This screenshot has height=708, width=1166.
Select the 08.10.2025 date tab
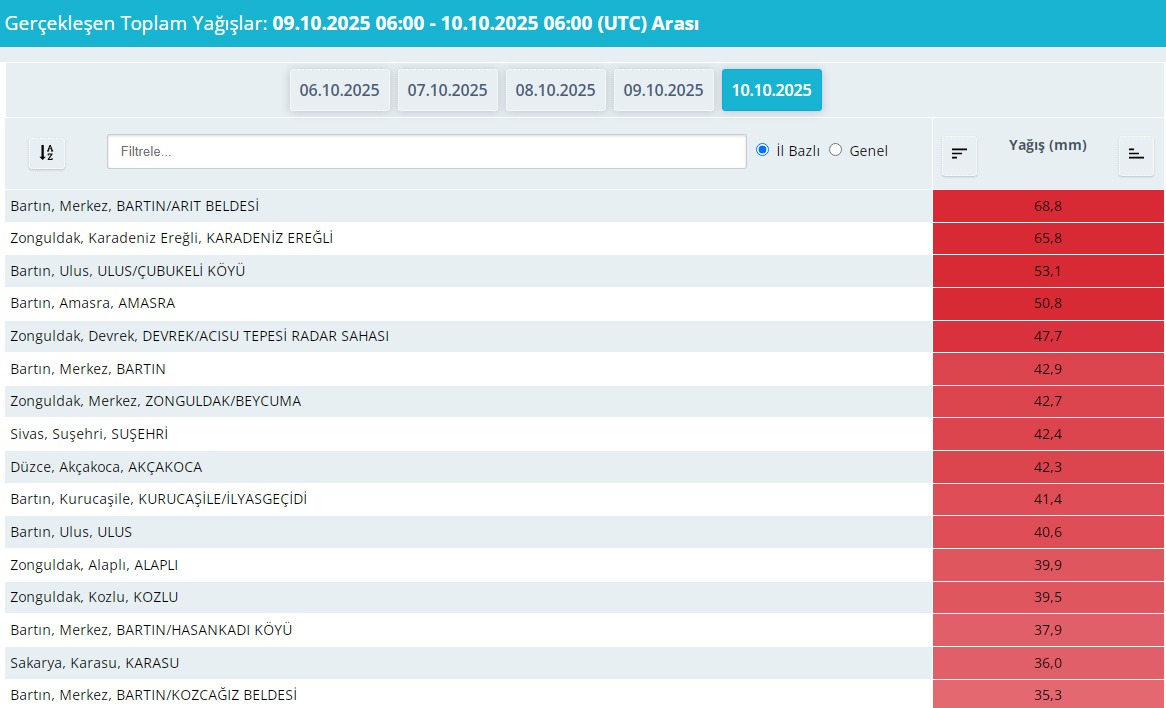(555, 90)
